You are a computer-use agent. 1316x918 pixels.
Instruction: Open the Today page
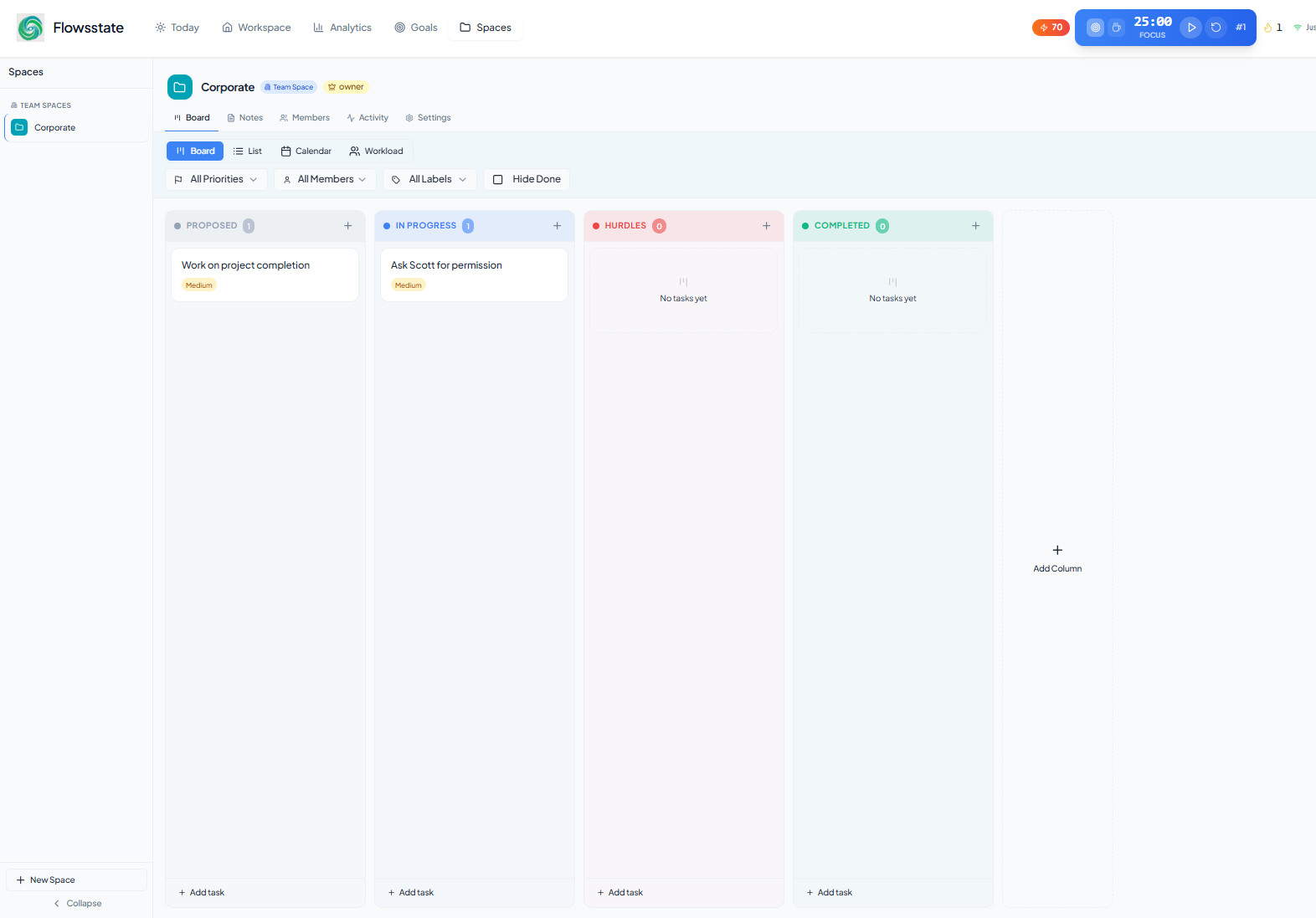click(x=177, y=28)
